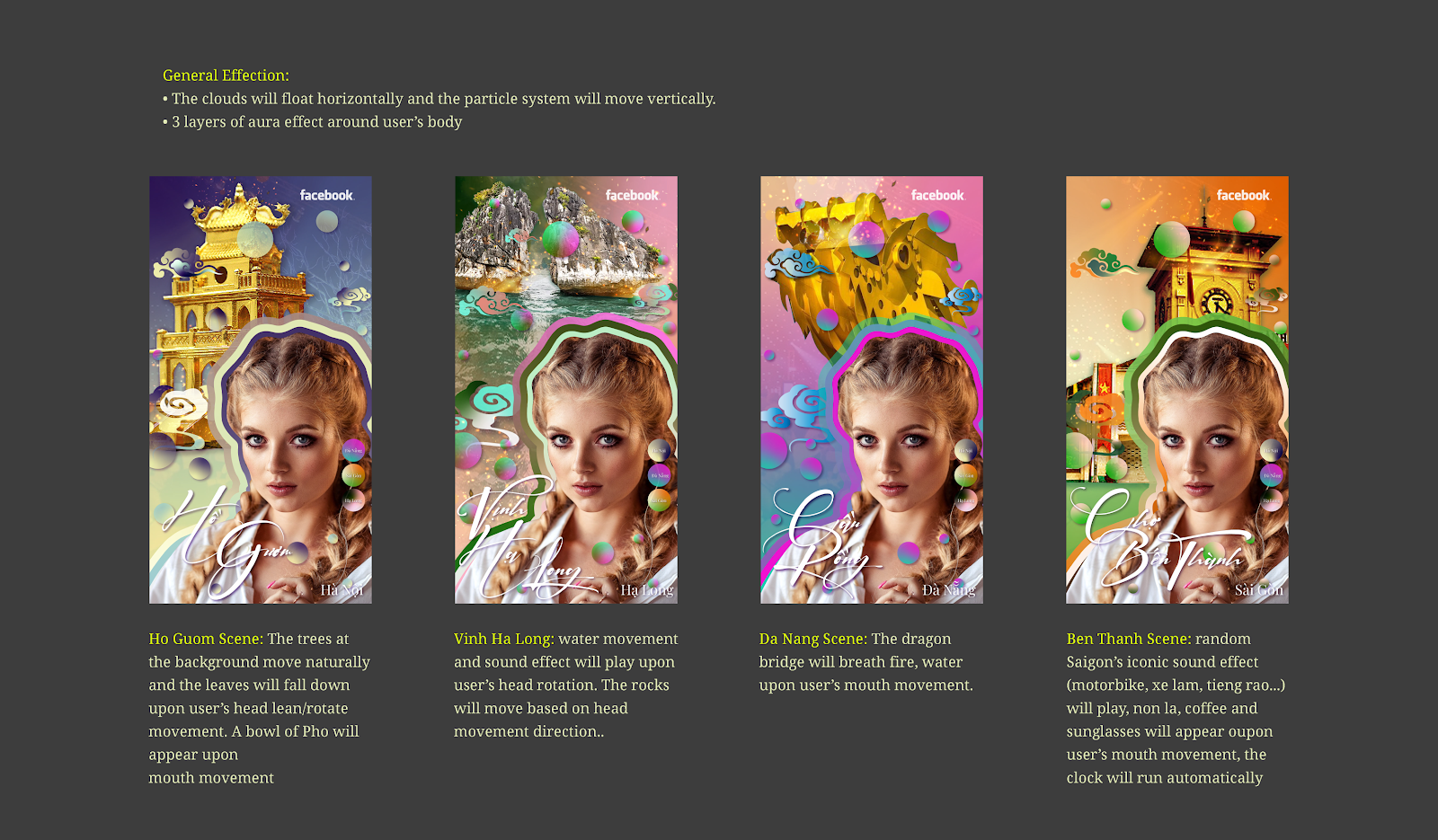Click the 'Ben Thanh Scene:' yellow label
Image resolution: width=1438 pixels, height=840 pixels.
click(1129, 639)
